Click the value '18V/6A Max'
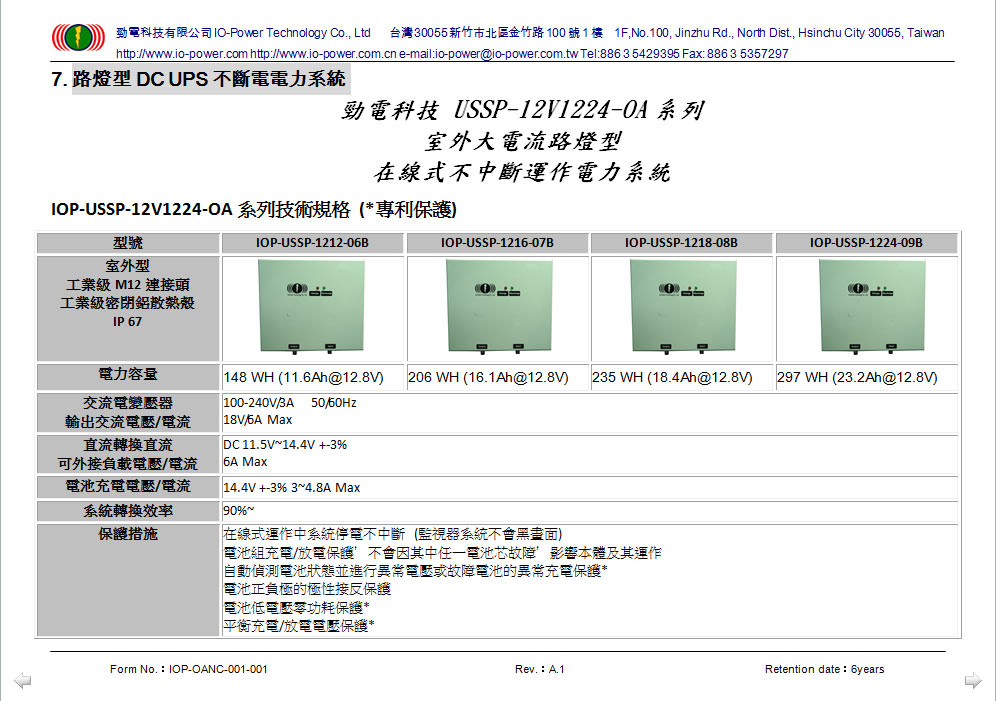The width and height of the screenshot is (996, 701). click(258, 420)
